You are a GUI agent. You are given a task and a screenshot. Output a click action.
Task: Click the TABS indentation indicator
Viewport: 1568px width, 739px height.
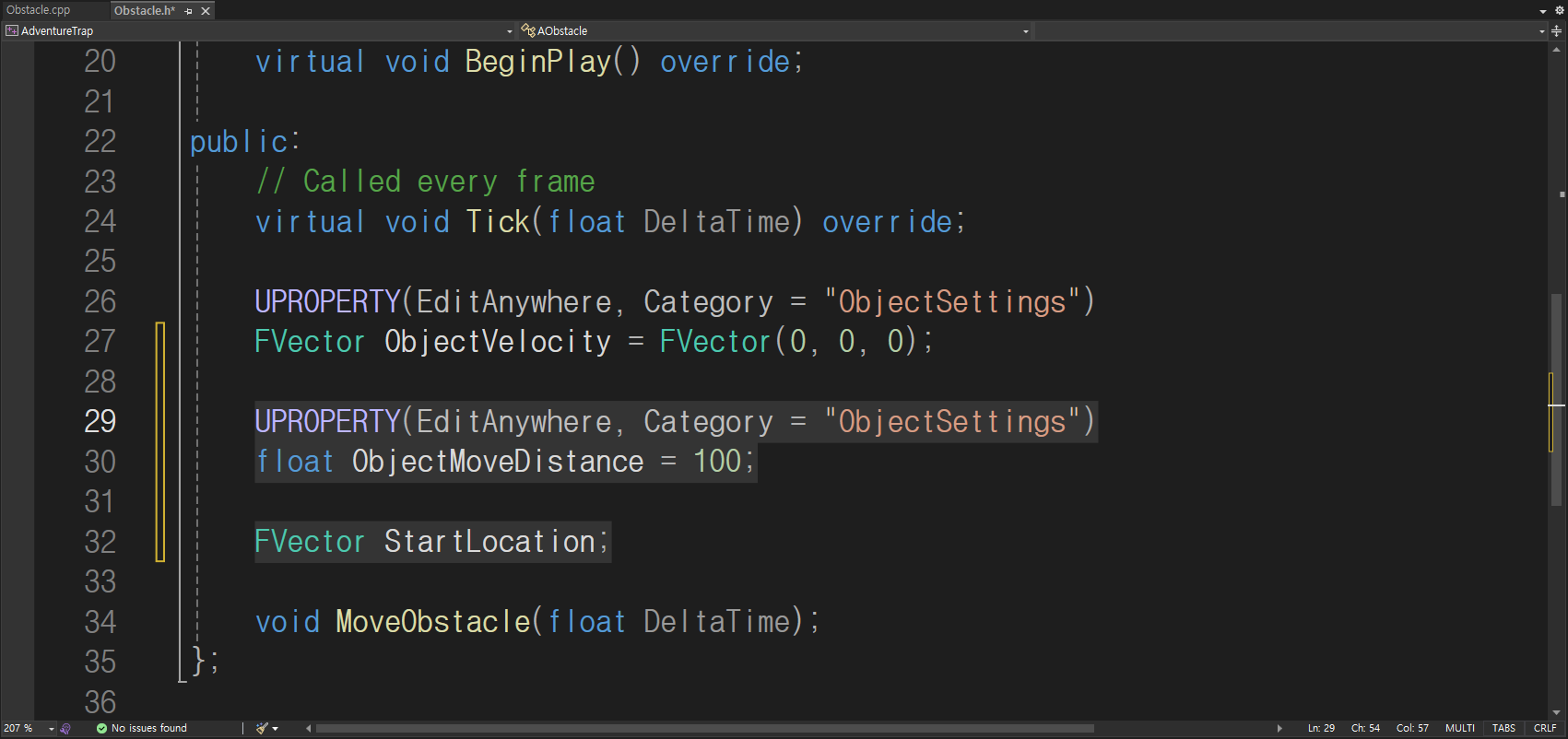[1503, 728]
